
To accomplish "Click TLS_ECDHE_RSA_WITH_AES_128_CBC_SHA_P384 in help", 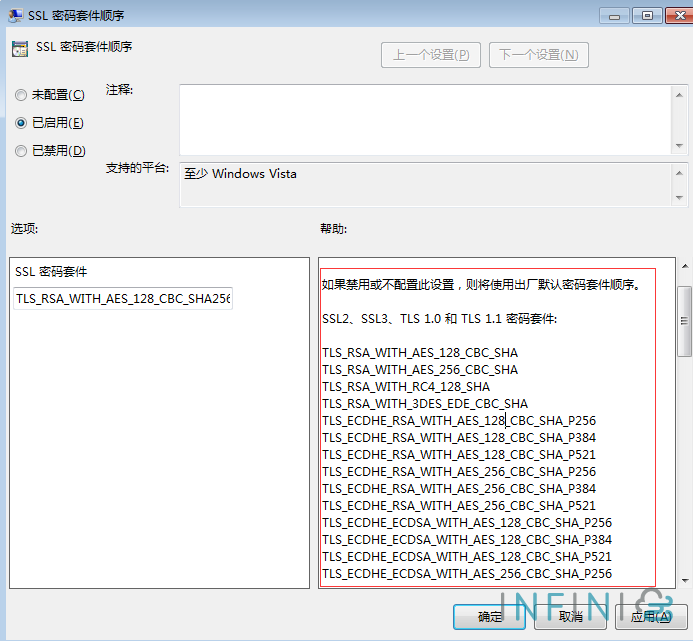I will pyautogui.click(x=459, y=438).
